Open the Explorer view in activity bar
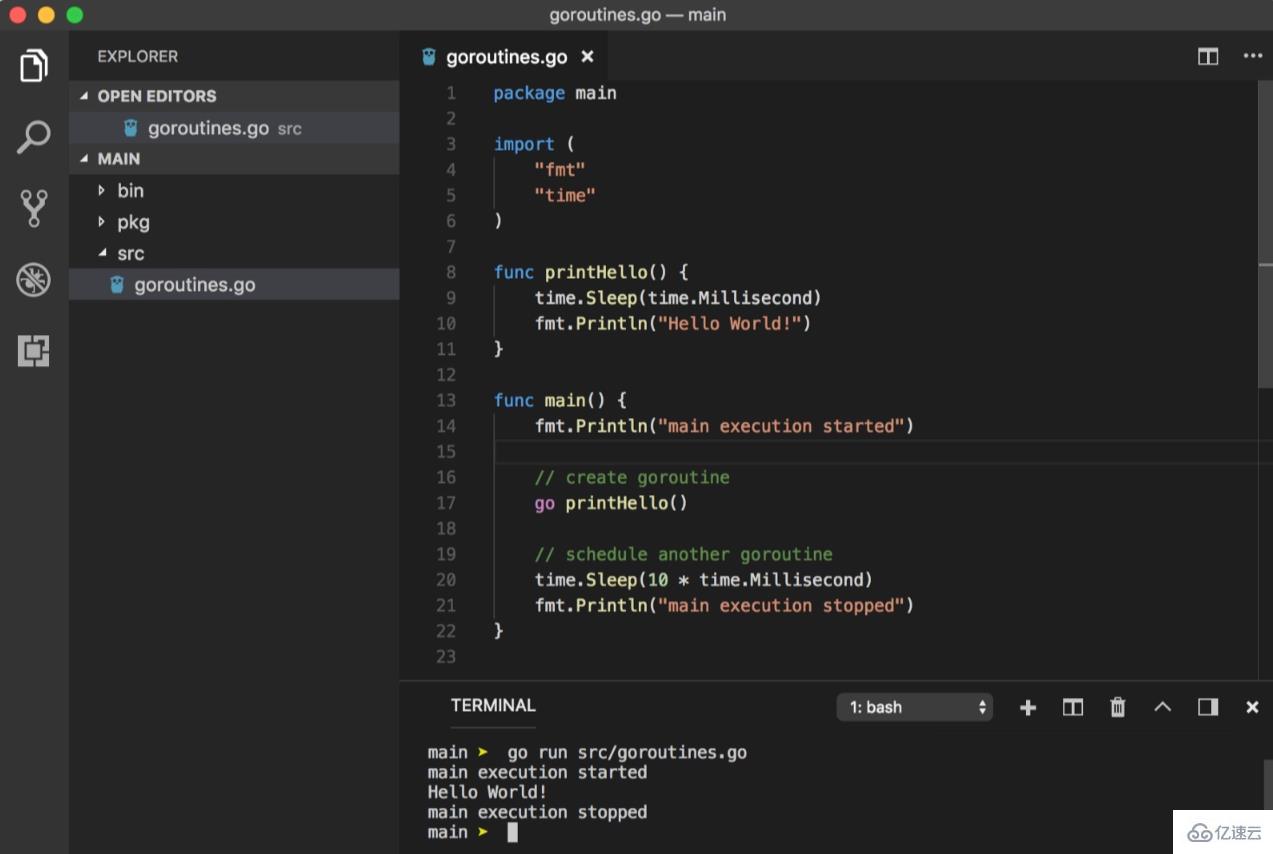The image size is (1273, 854). coord(34,66)
